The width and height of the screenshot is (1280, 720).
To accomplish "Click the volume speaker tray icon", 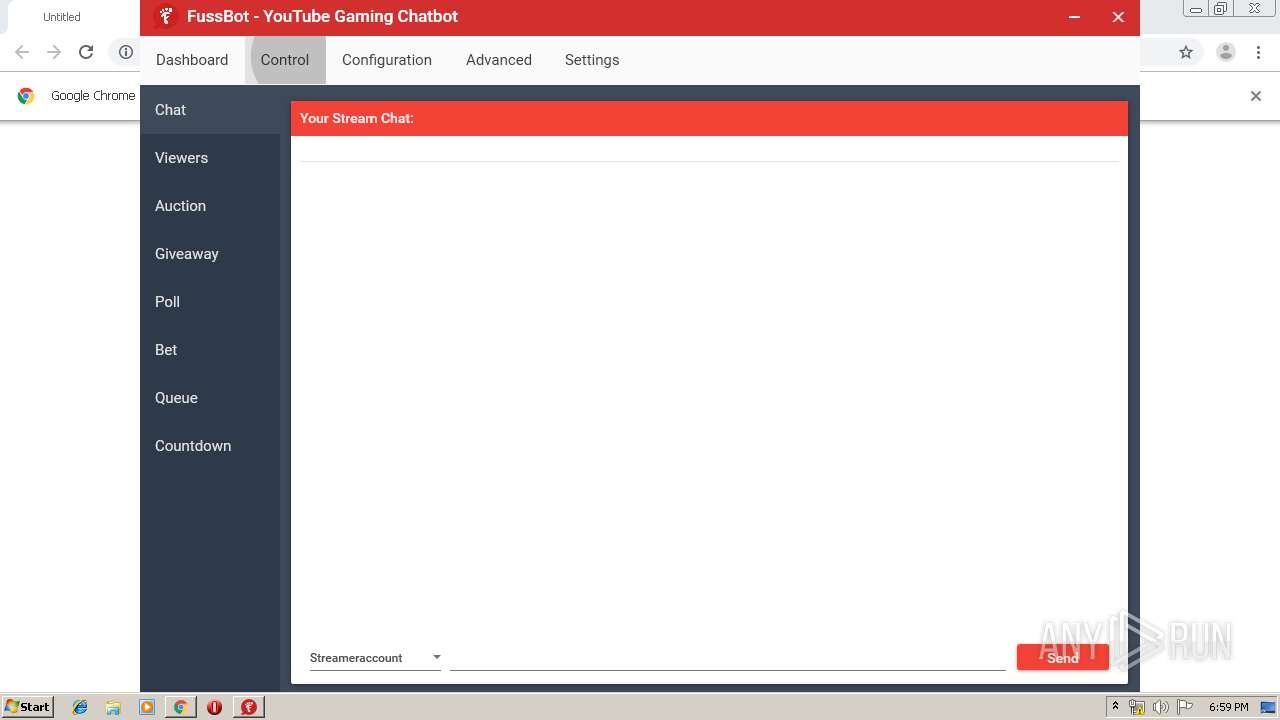I will click(x=1160, y=707).
